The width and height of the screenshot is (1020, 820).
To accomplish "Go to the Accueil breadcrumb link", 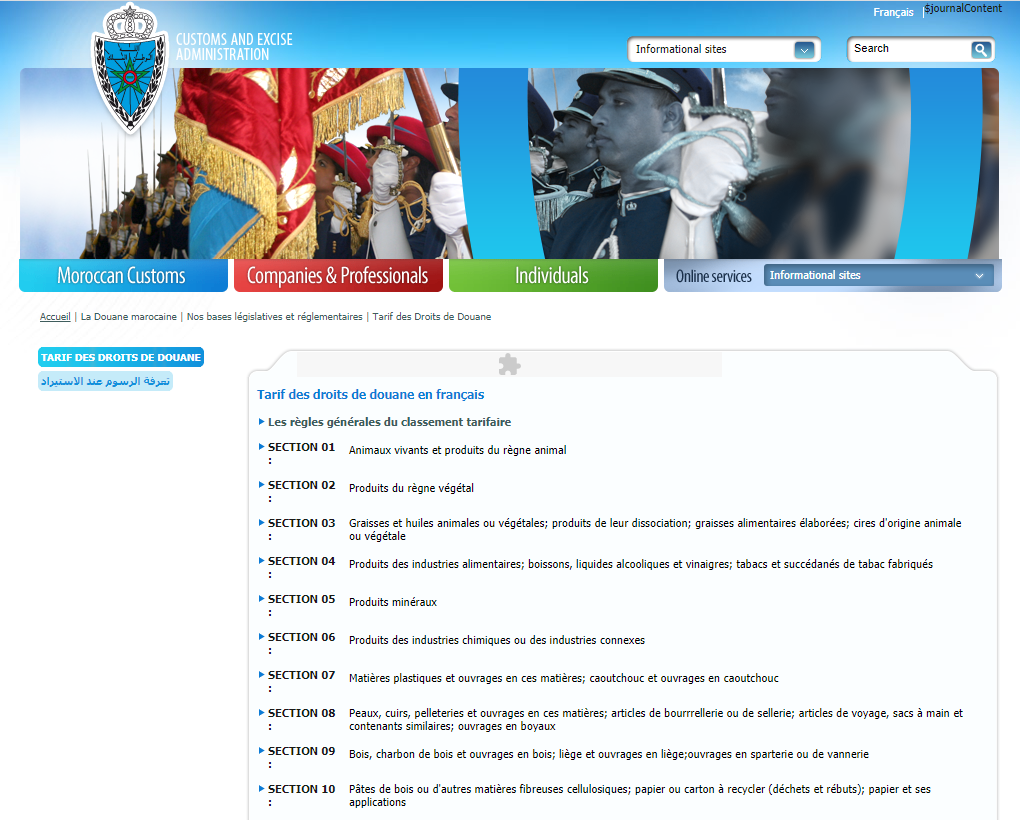I will (55, 317).
